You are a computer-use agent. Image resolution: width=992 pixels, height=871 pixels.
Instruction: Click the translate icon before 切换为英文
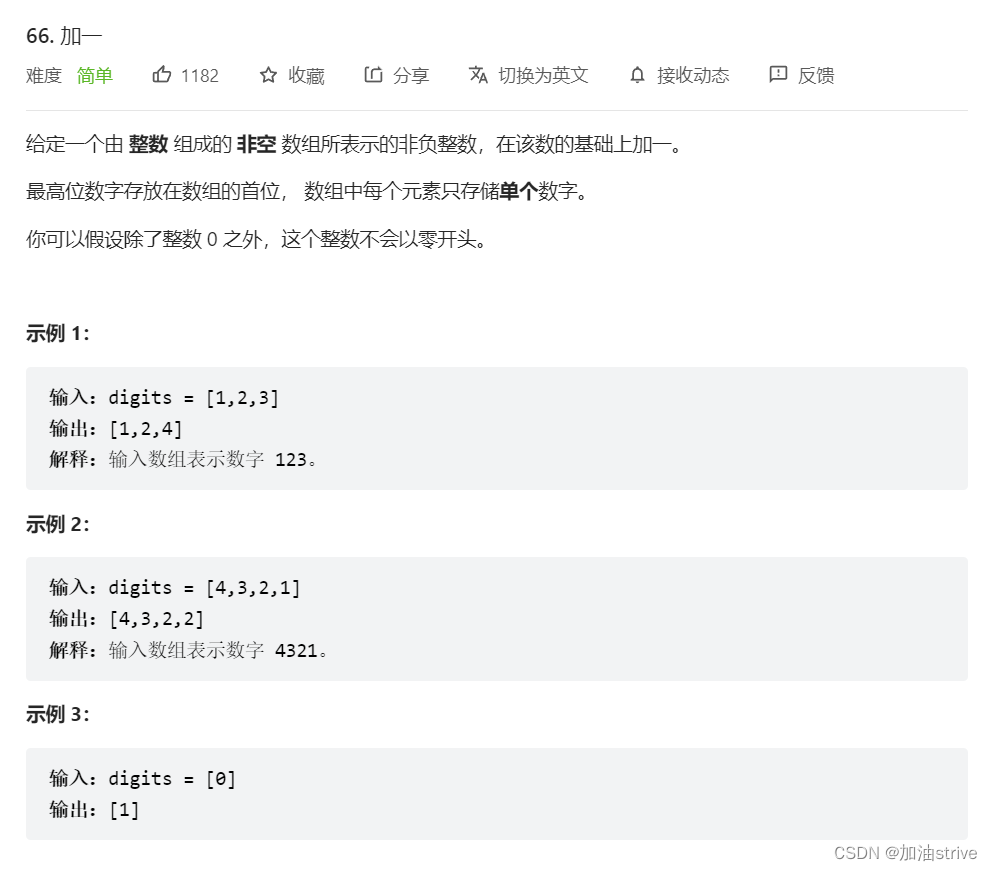[x=480, y=75]
